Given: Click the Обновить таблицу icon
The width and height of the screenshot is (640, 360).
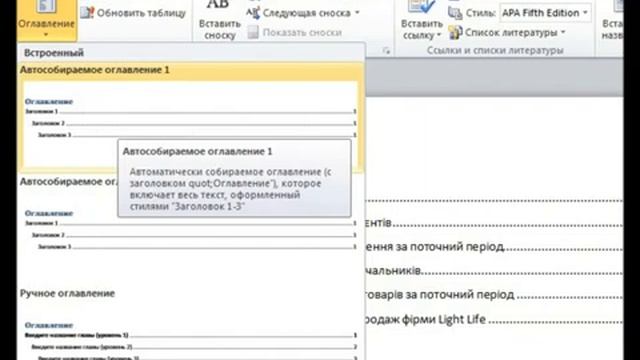Looking at the screenshot, I should tap(87, 13).
